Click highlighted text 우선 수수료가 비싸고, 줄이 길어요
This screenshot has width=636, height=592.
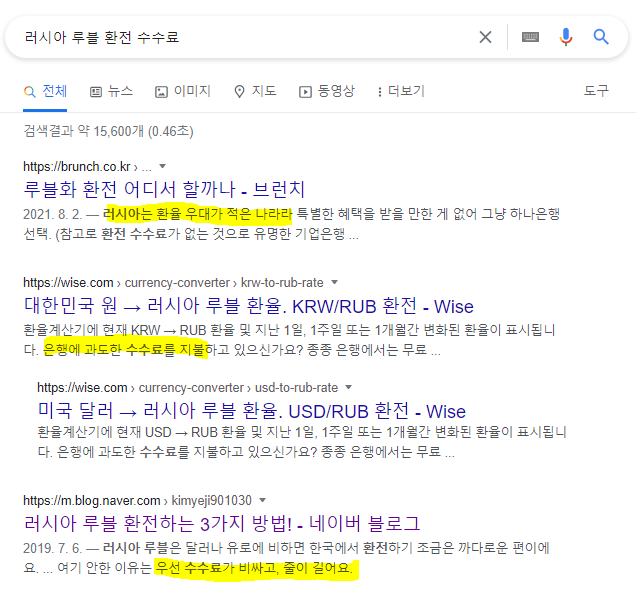click(255, 568)
